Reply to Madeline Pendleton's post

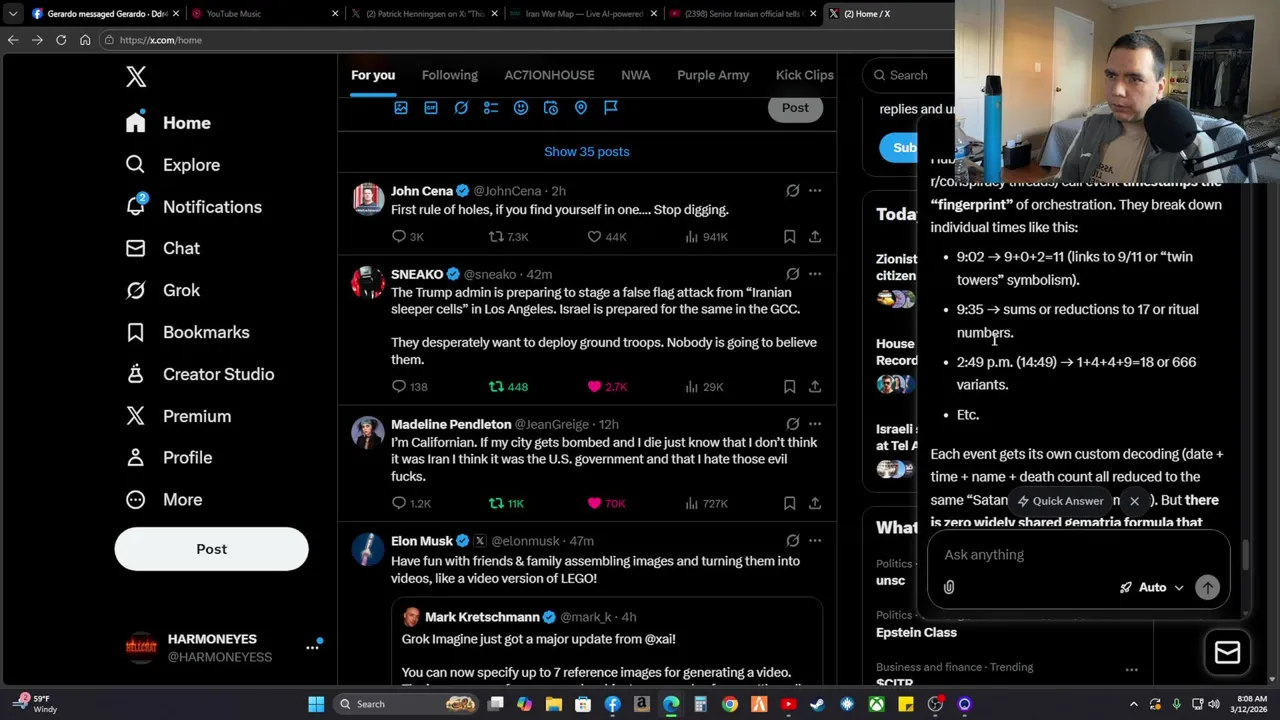411,504
